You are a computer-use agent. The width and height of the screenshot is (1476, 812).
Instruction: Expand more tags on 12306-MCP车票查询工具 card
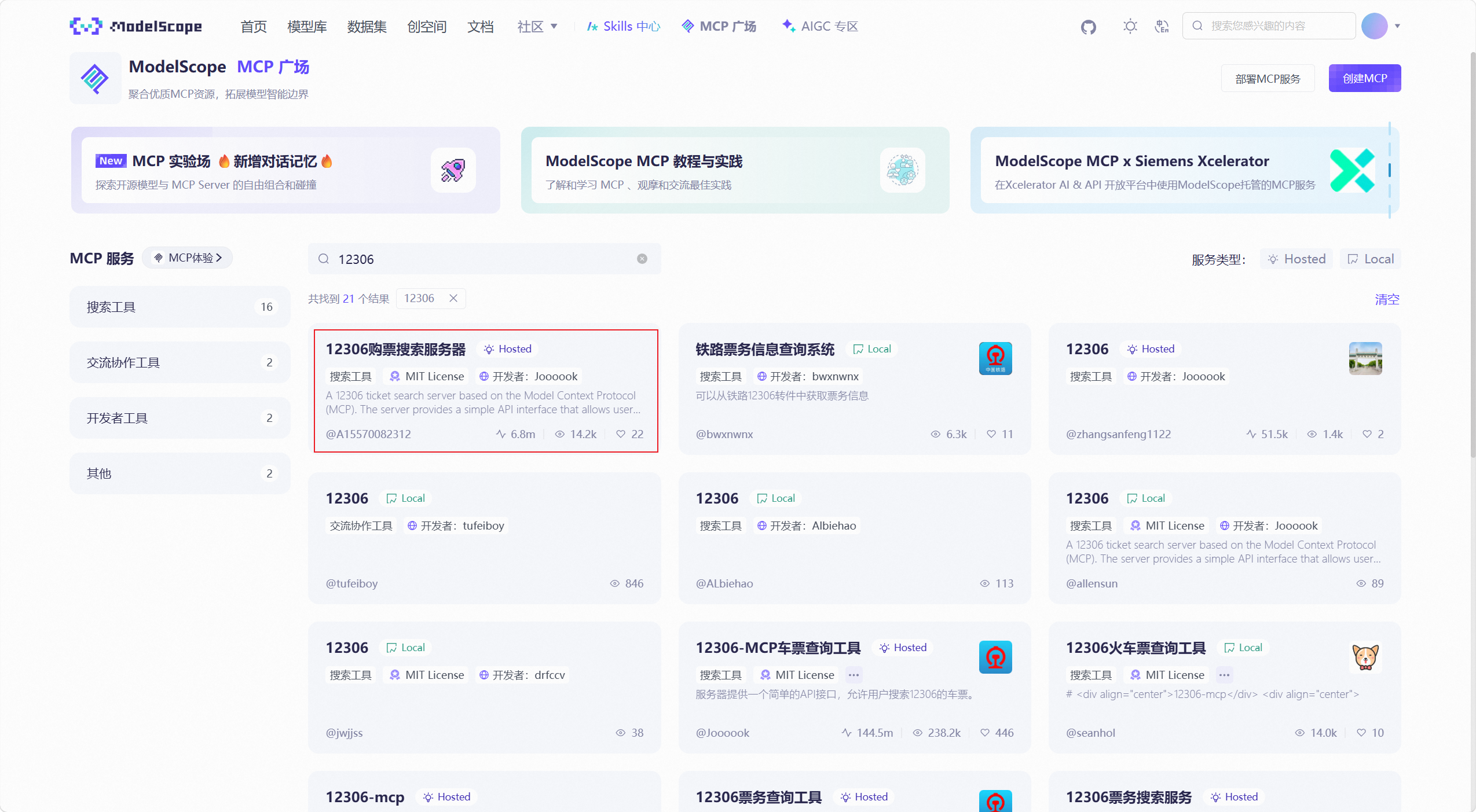(x=854, y=675)
